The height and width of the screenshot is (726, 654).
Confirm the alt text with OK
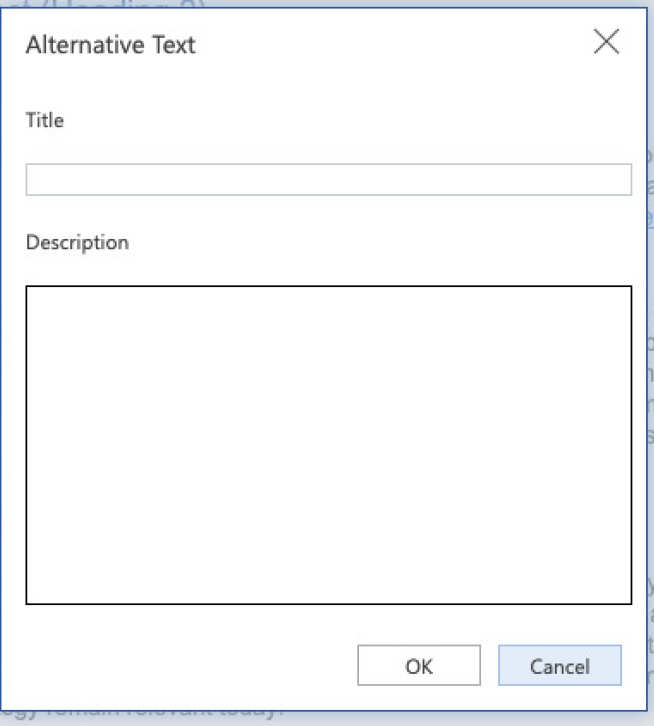[x=418, y=666]
